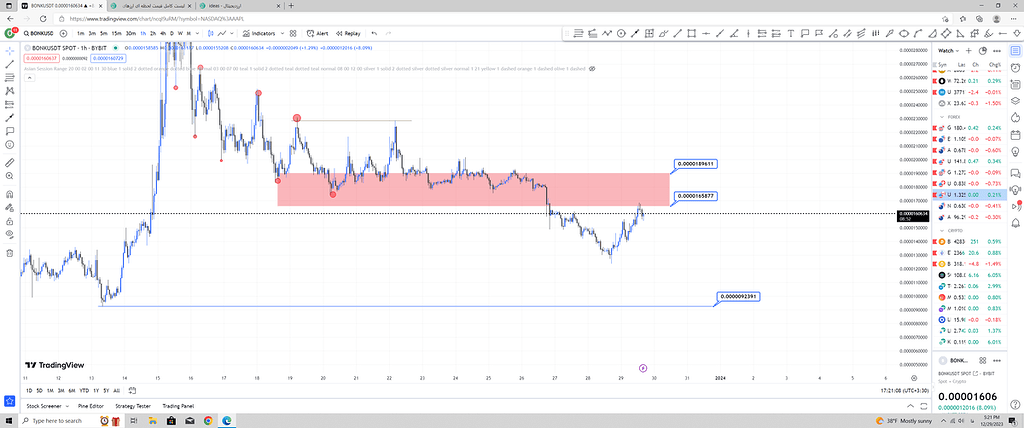Image resolution: width=1024 pixels, height=428 pixels.
Task: Create an Alert from the top toolbar
Action: pos(319,33)
